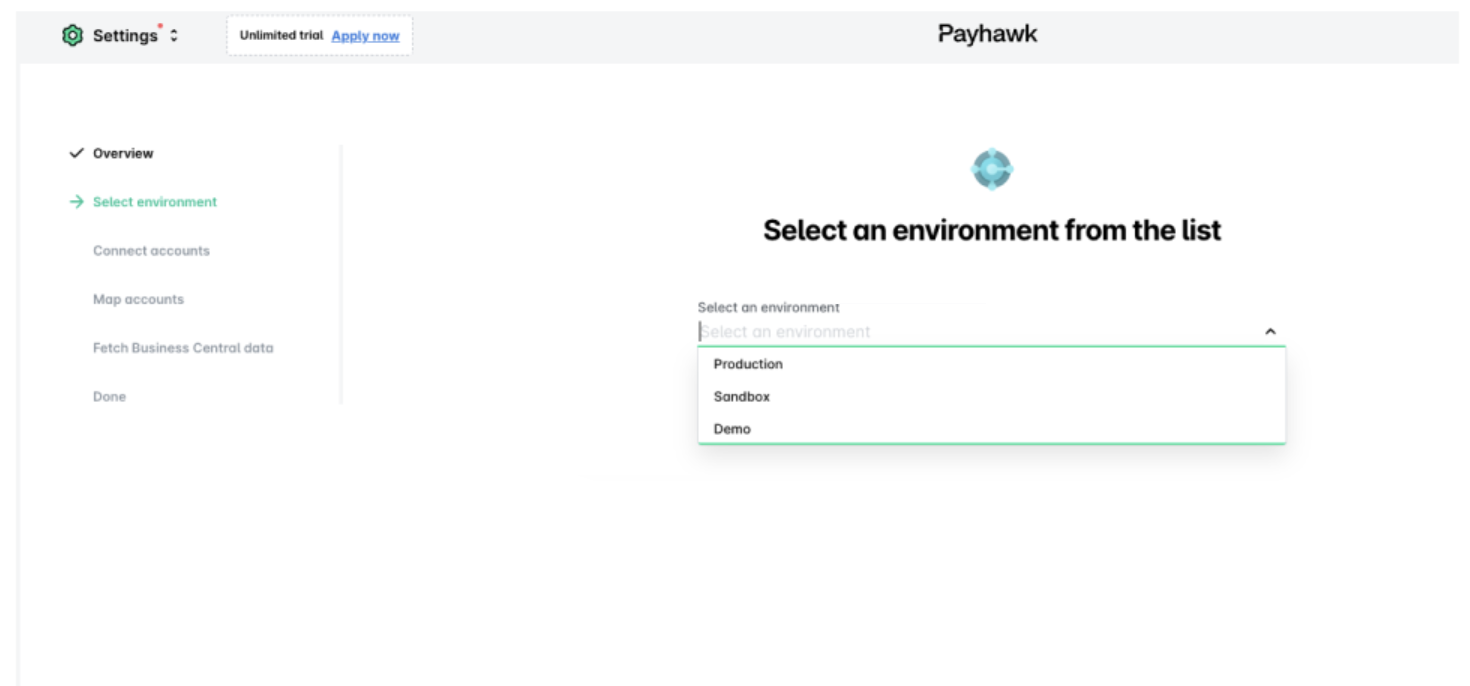The height and width of the screenshot is (686, 1470).
Task: Click the Settings gear icon
Action: pos(72,36)
